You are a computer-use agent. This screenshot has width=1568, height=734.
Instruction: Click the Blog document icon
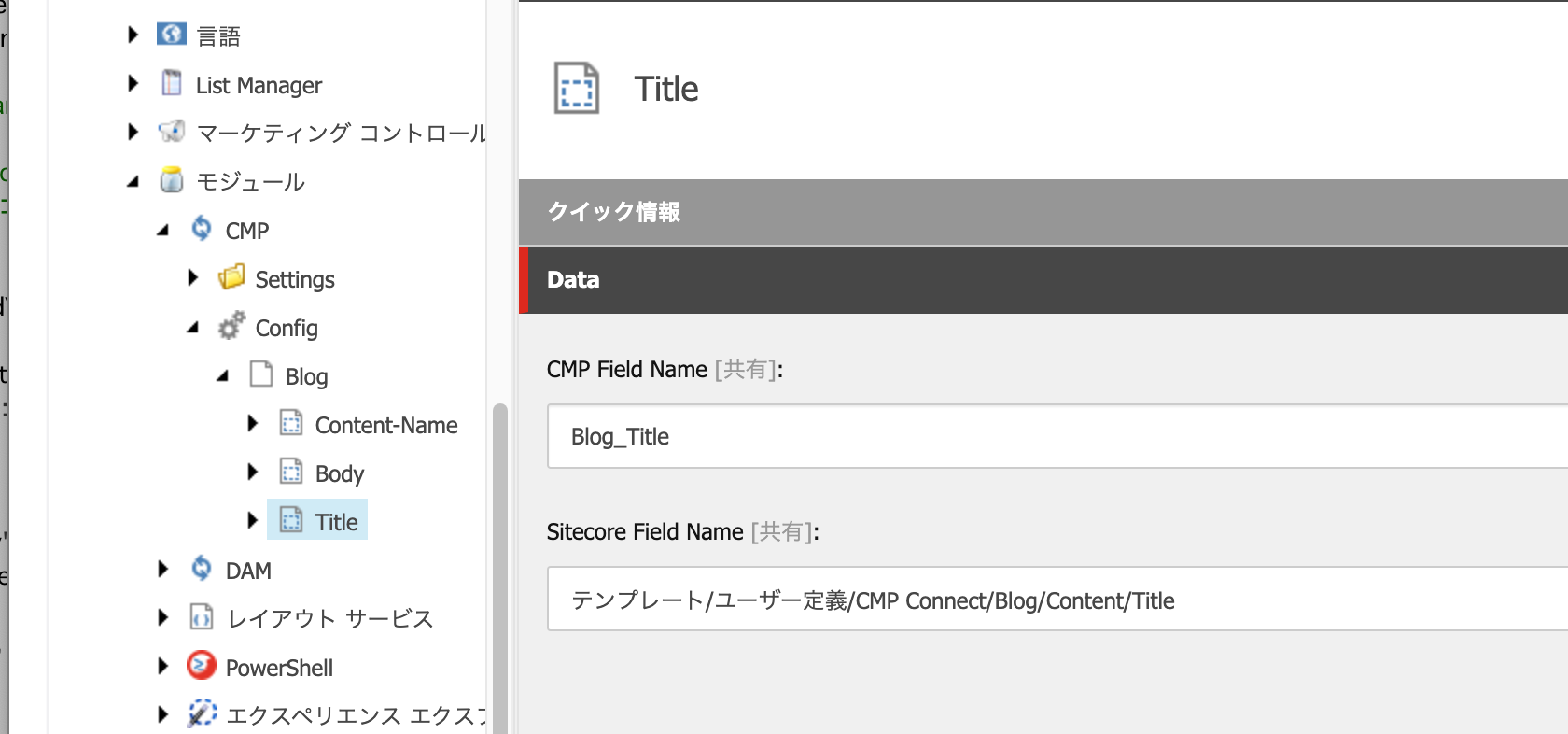pos(261,374)
